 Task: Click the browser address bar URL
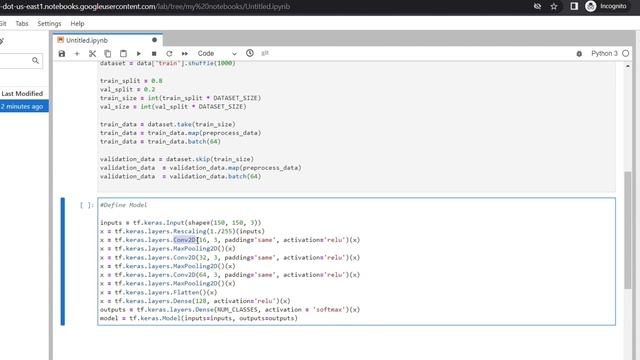point(145,7)
